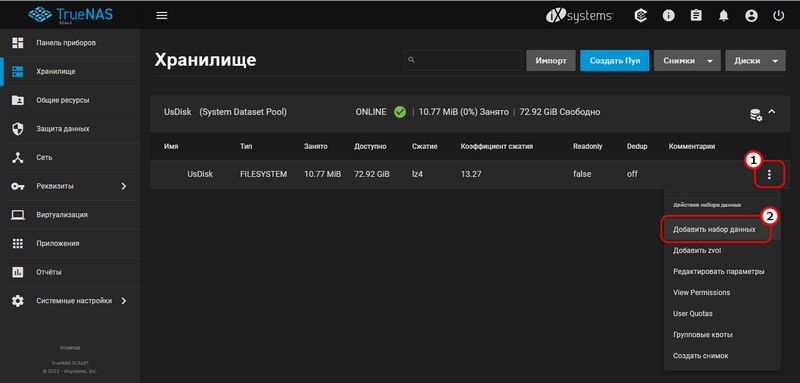The image size is (800, 383).
Task: Click the Занято column header
Action: 316,146
